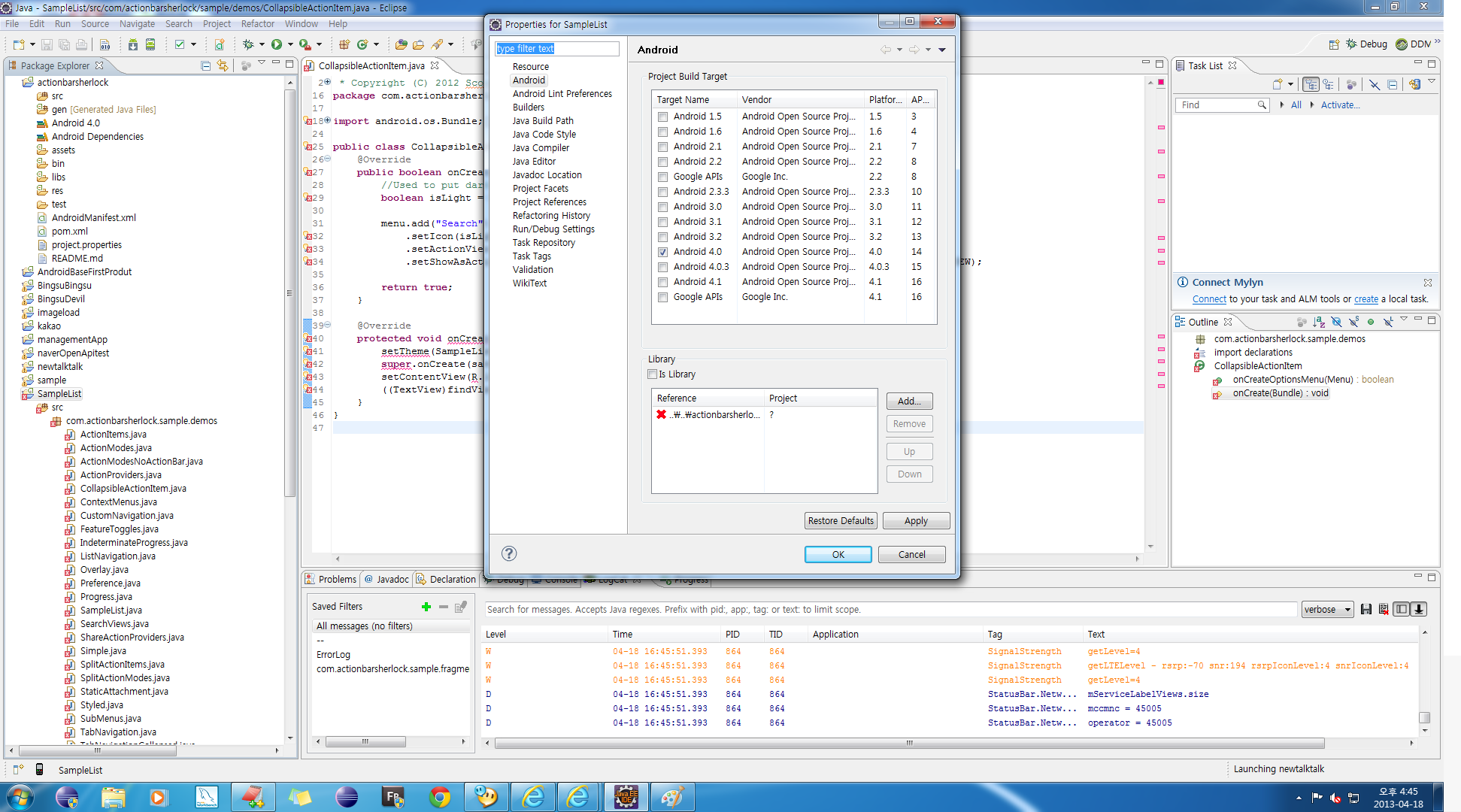The height and width of the screenshot is (812, 1461).
Task: Click the Open Type toolbar icon
Action: click(x=401, y=44)
